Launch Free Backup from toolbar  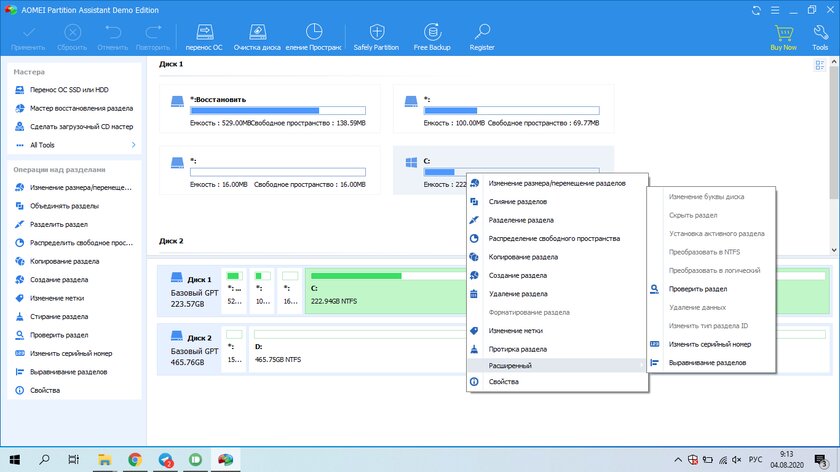click(x=432, y=37)
